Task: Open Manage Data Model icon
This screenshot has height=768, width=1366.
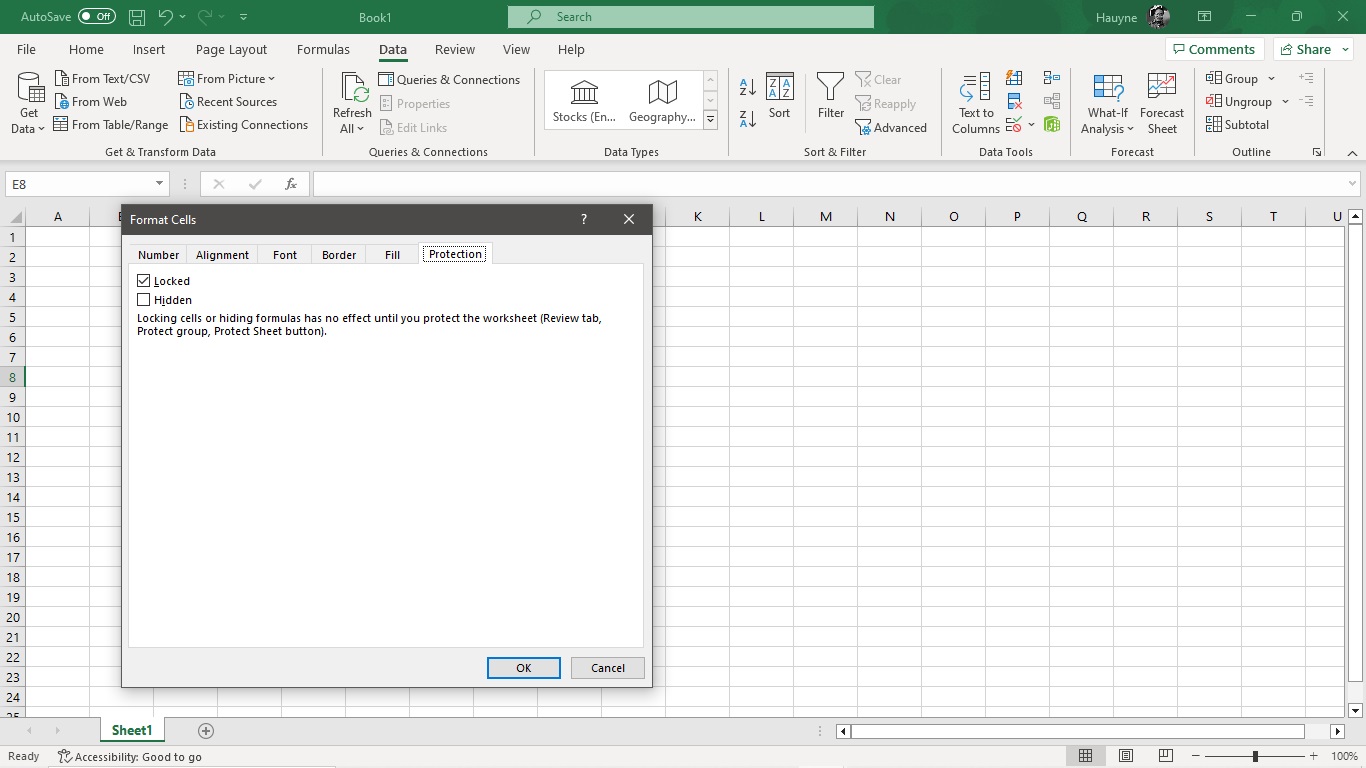Action: coord(1051,124)
